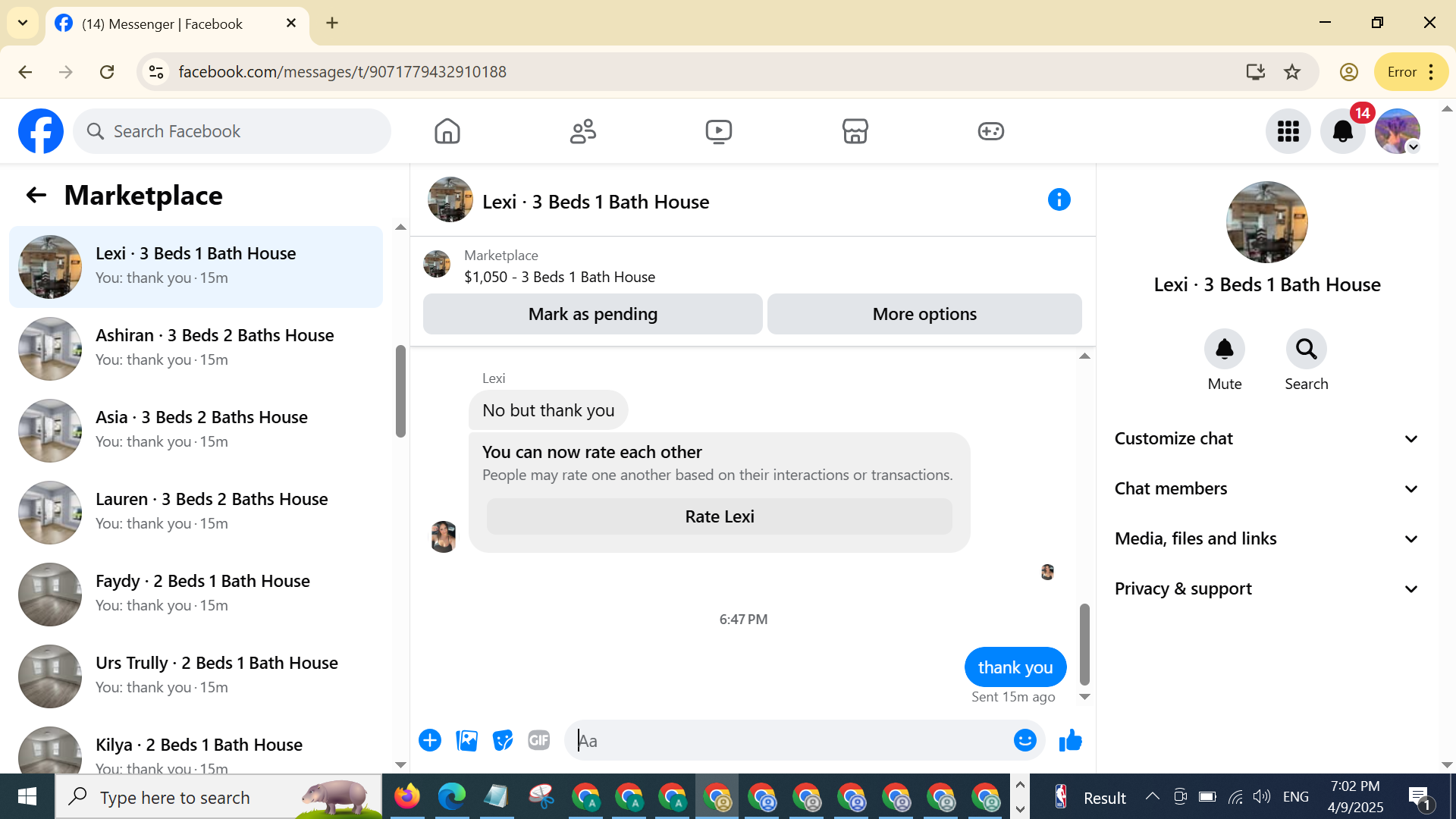Open the tab search dropdown in Chrome
The height and width of the screenshot is (819, 1456).
point(23,23)
